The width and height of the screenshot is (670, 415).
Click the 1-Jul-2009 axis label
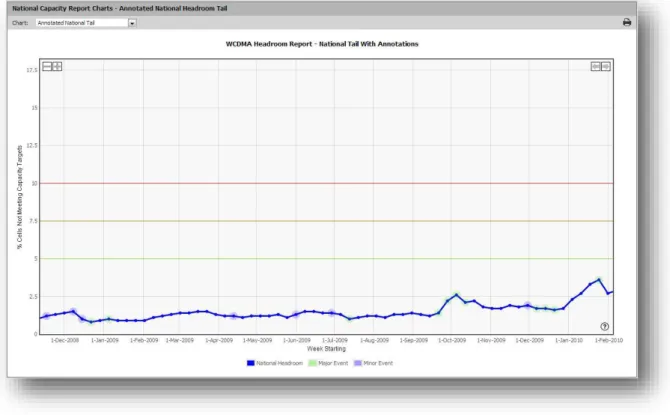335,340
